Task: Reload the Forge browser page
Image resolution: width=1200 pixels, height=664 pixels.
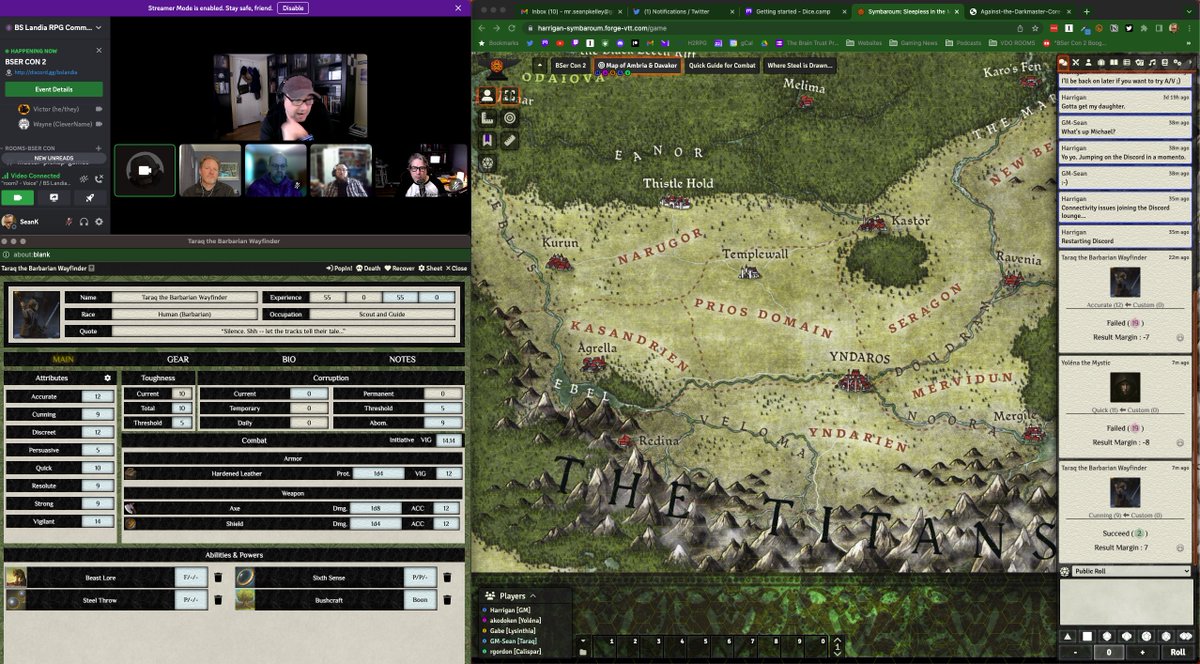Action: (x=512, y=28)
